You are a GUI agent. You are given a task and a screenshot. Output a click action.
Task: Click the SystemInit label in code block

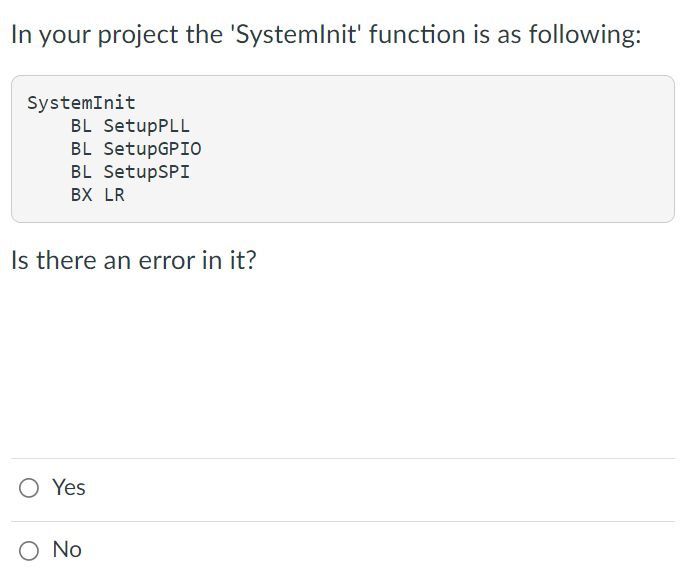[x=81, y=103]
